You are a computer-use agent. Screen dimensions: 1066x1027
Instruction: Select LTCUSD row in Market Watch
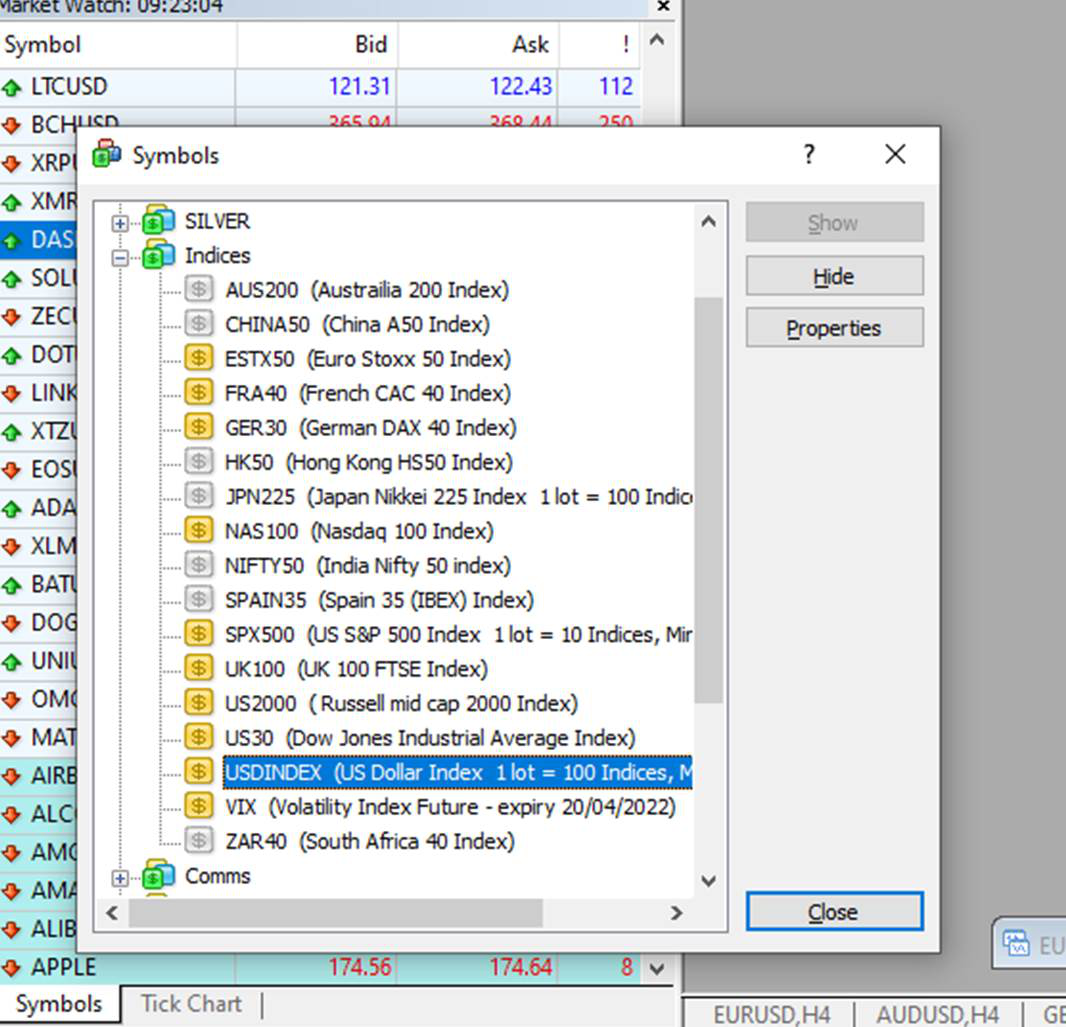[320, 87]
